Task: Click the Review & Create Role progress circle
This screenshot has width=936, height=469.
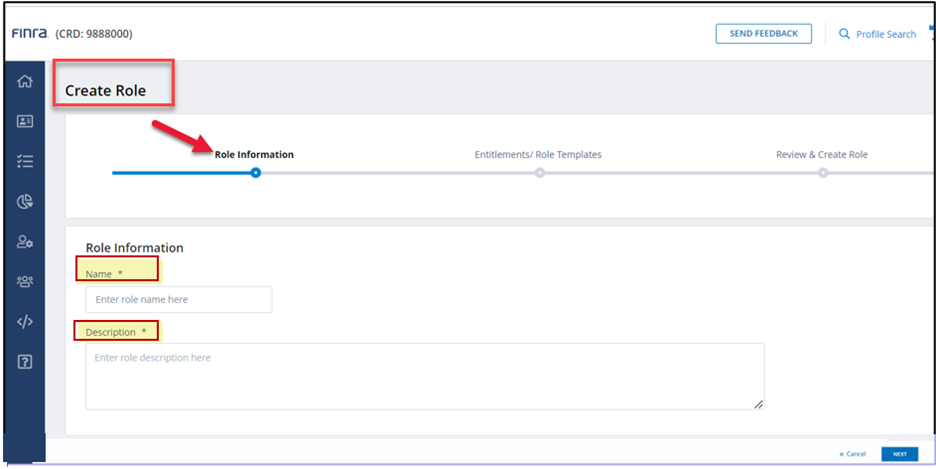Action: click(823, 173)
